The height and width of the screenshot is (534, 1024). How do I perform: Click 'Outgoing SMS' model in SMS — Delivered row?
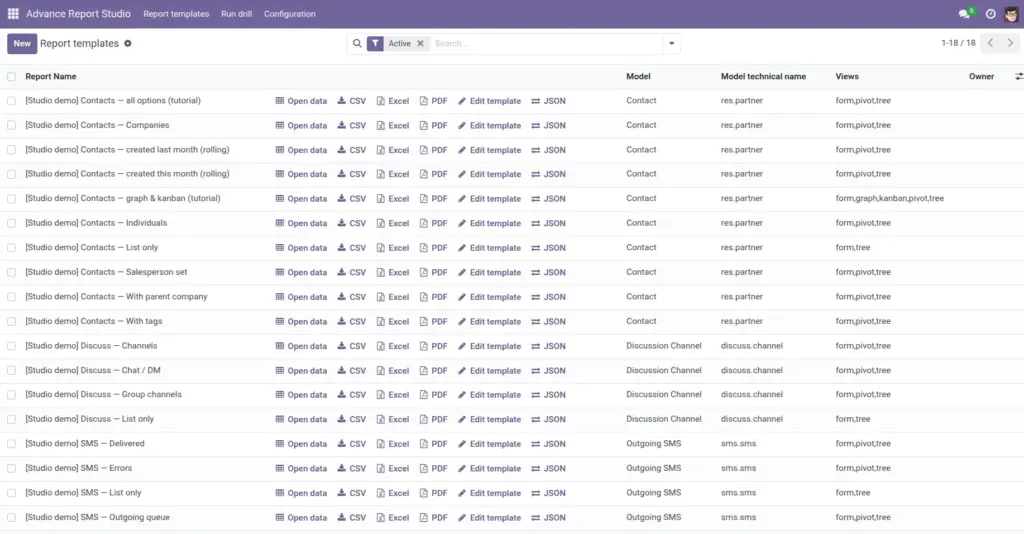pos(654,444)
